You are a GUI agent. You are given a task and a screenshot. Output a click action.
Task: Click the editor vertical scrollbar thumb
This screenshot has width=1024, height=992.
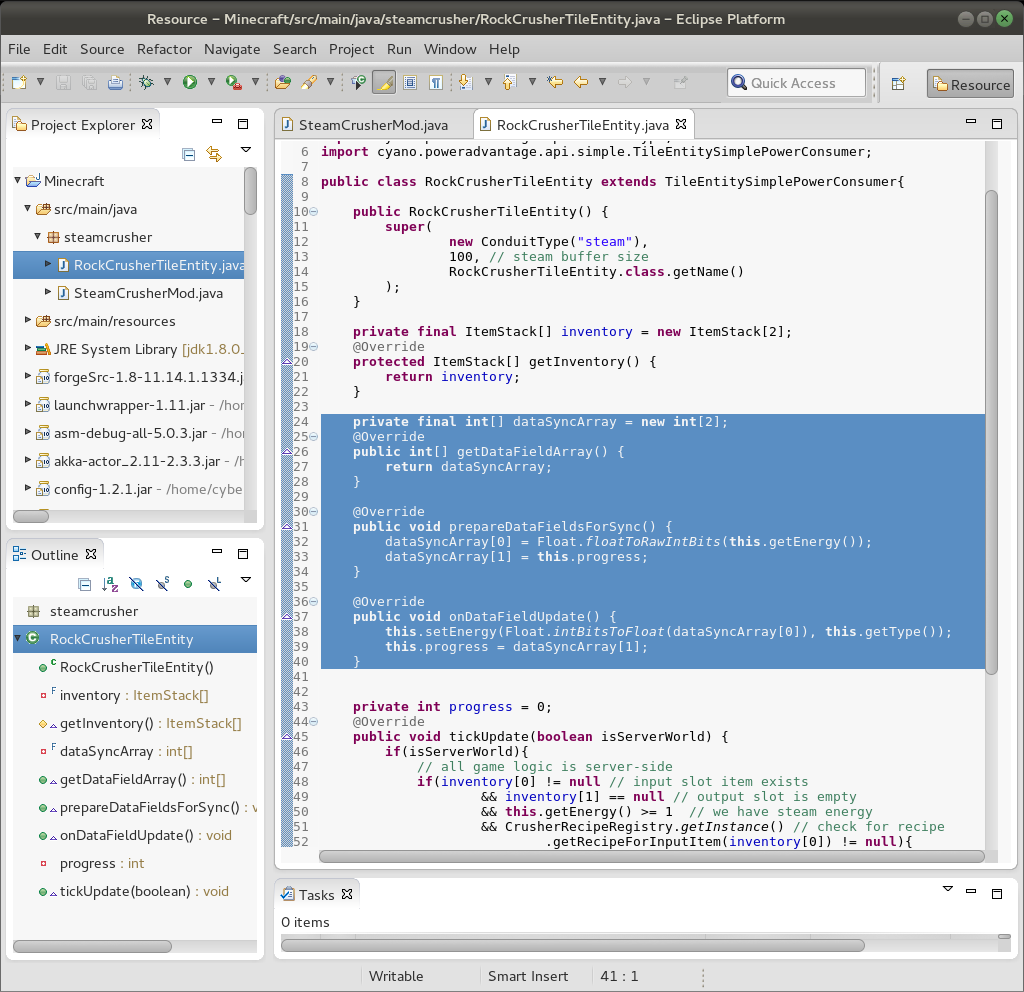[991, 432]
